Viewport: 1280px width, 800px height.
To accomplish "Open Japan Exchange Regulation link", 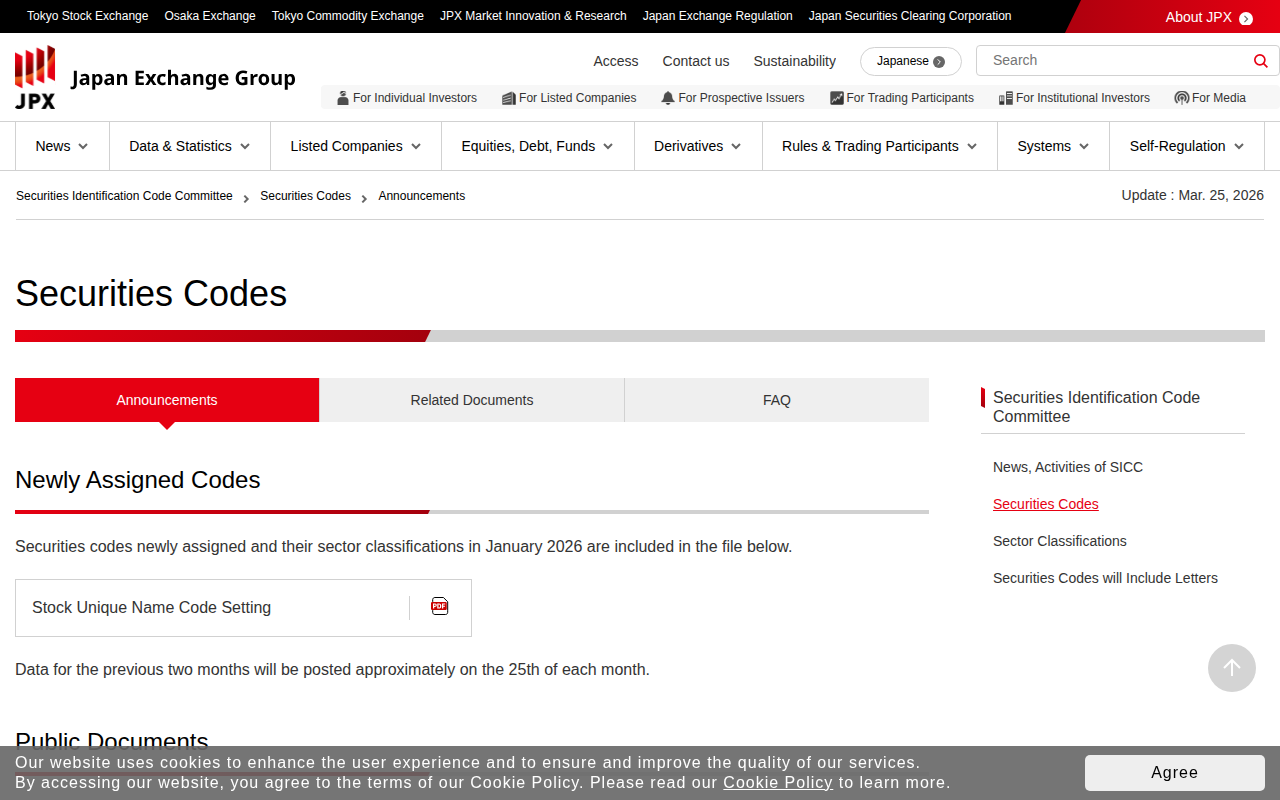I will tap(718, 16).
